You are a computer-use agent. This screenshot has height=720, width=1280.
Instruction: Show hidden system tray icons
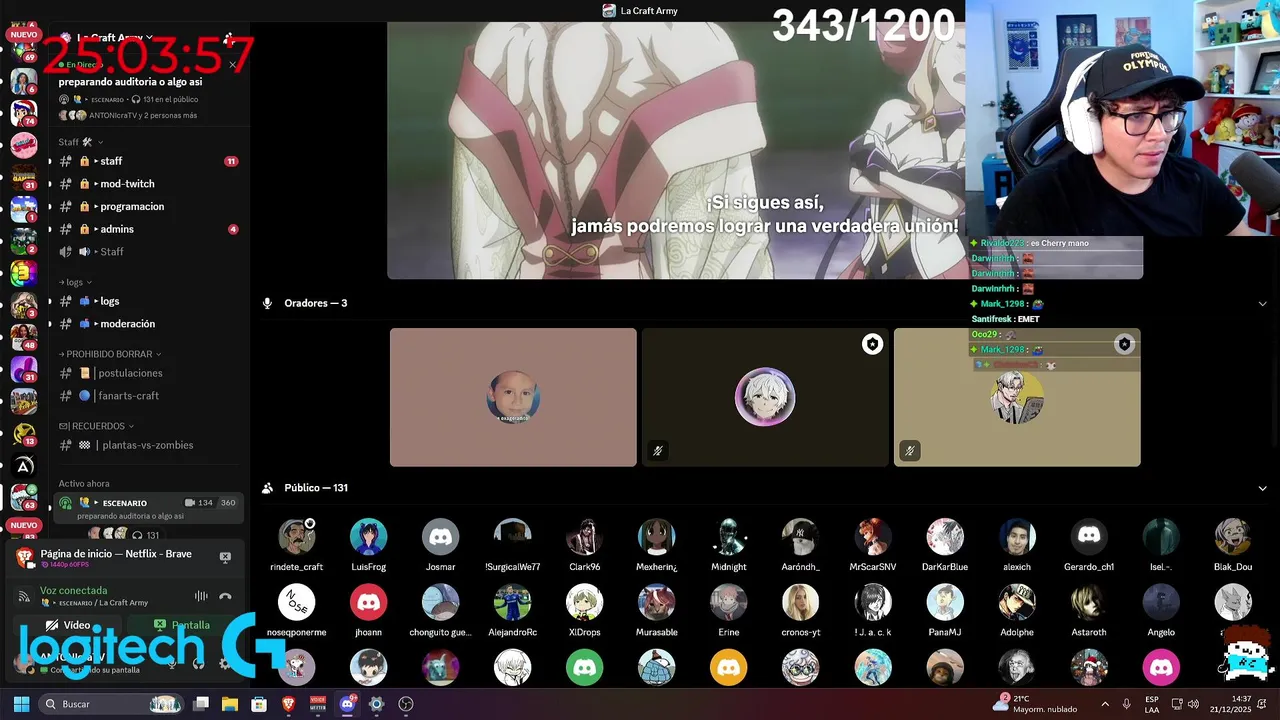coord(1105,704)
